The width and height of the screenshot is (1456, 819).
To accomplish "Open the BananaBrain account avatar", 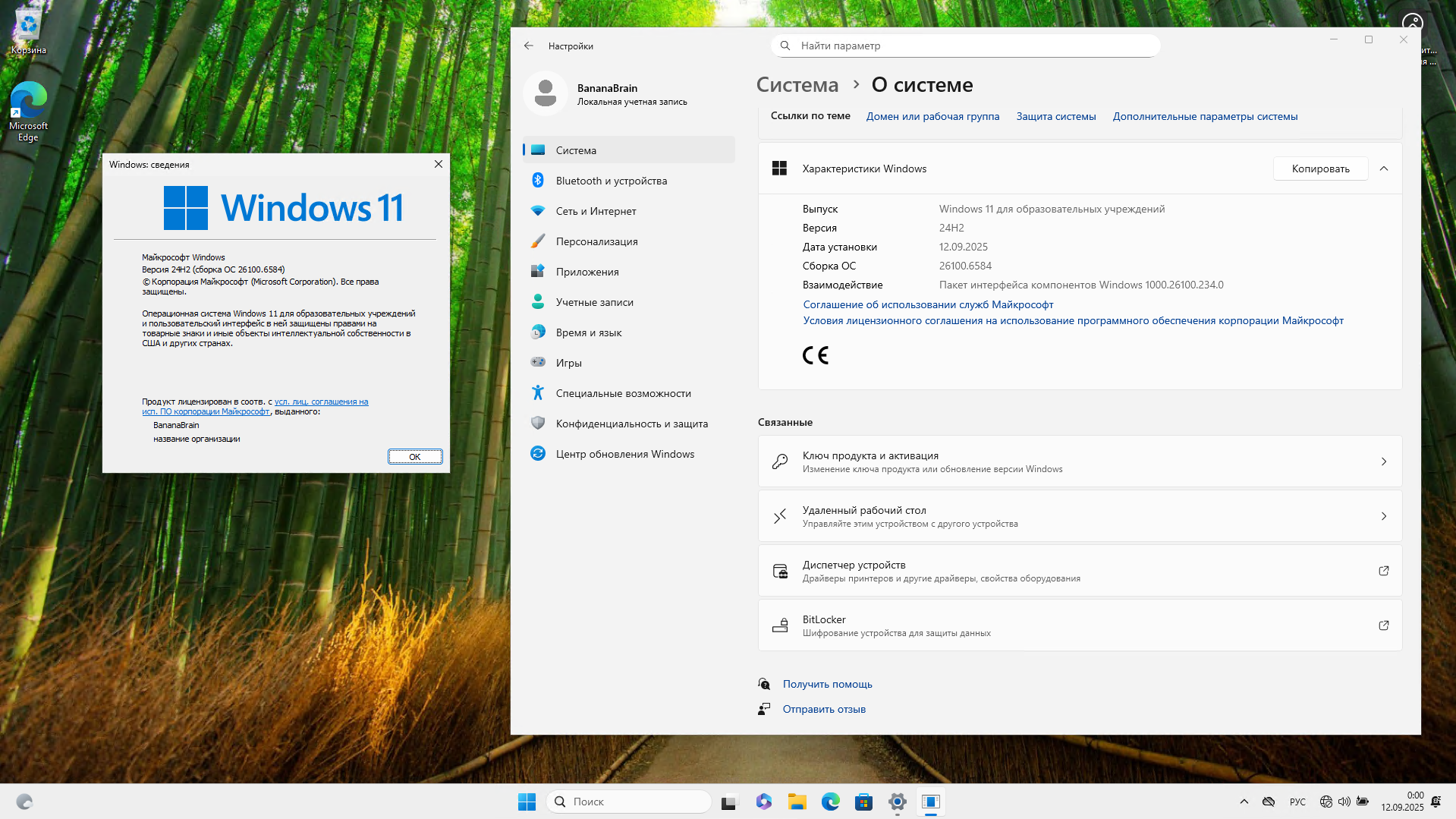I will [x=546, y=93].
